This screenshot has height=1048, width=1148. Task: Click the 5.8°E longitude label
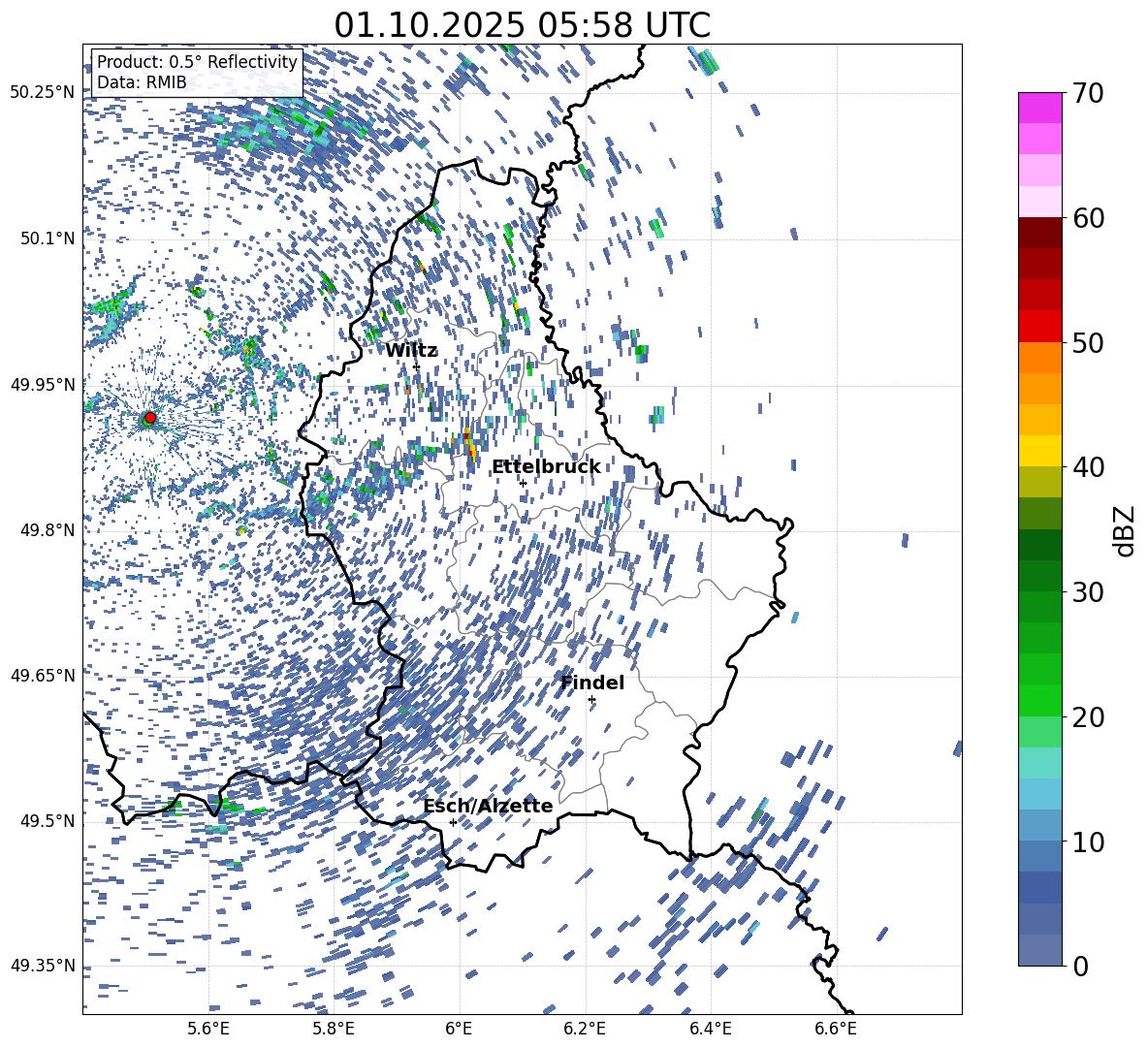click(x=334, y=1030)
